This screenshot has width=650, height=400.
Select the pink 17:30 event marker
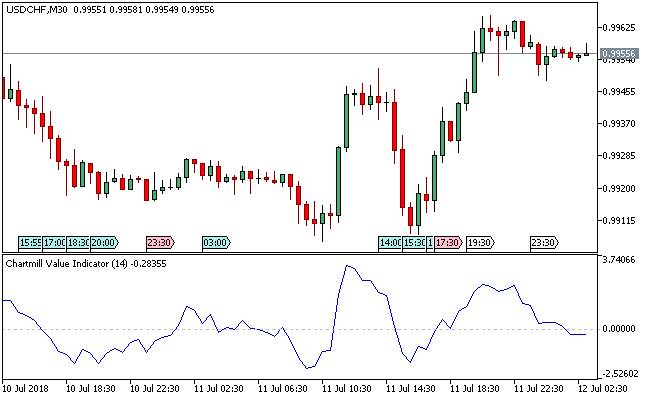click(448, 242)
